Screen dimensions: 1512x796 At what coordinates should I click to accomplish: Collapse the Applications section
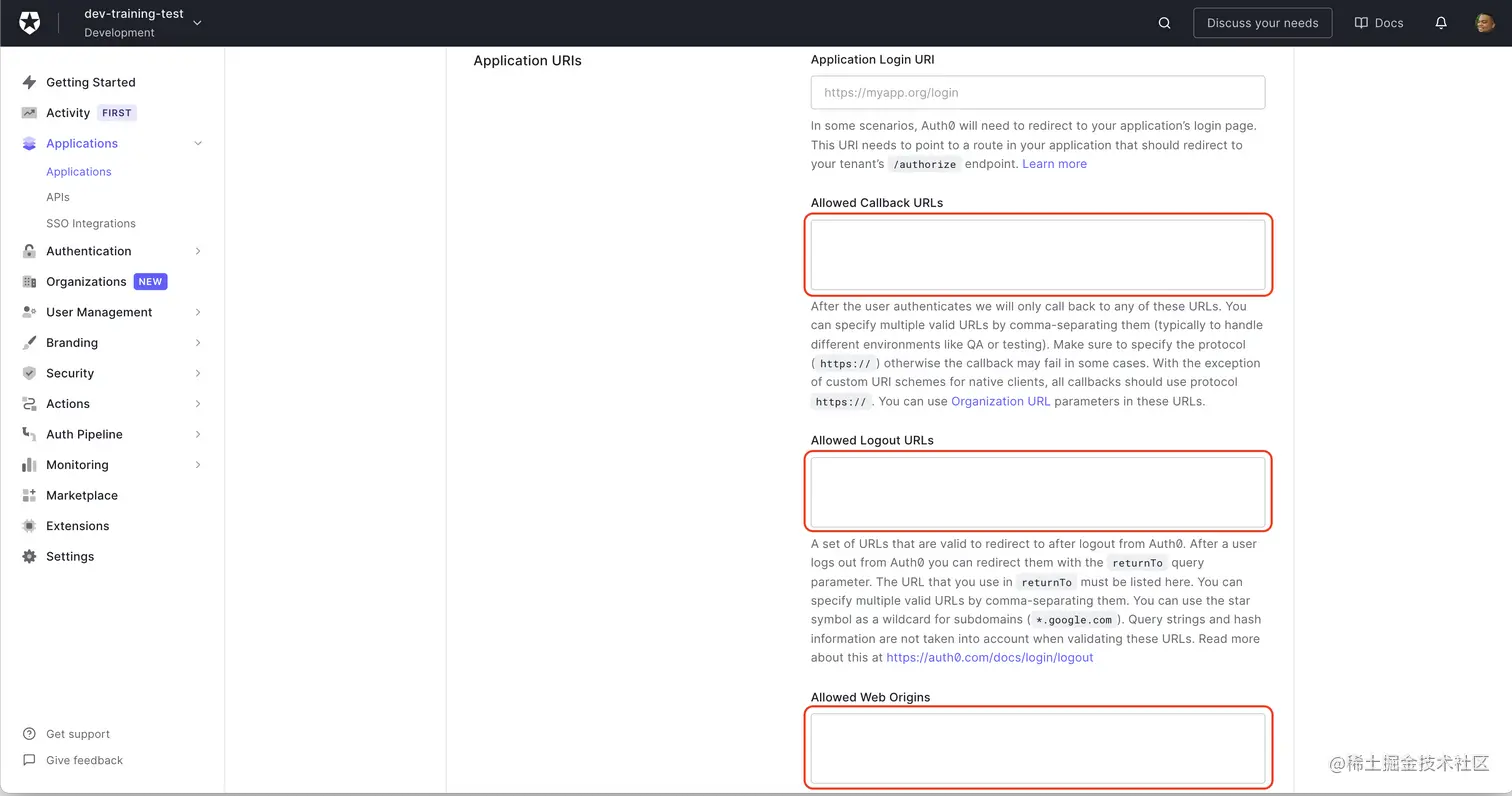pyautogui.click(x=197, y=143)
